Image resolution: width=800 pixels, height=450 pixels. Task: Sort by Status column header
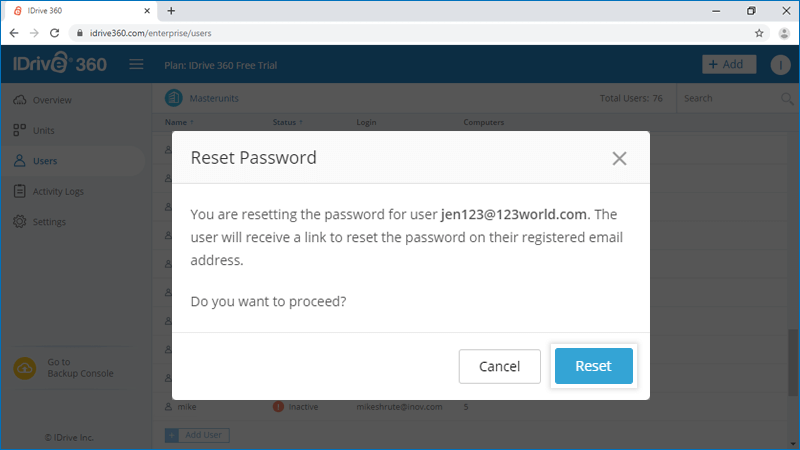point(287,122)
